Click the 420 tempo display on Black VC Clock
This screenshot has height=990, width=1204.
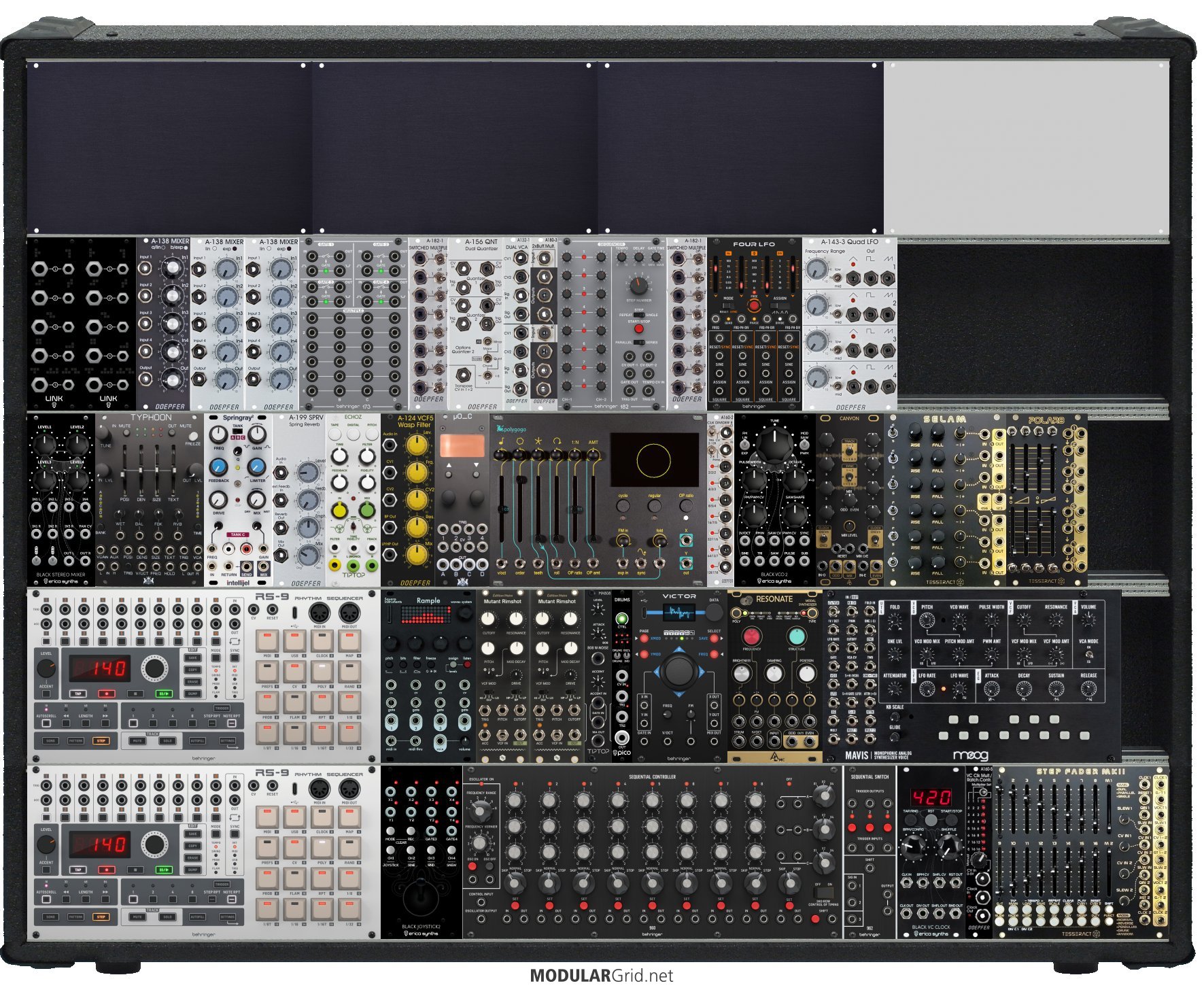point(931,798)
